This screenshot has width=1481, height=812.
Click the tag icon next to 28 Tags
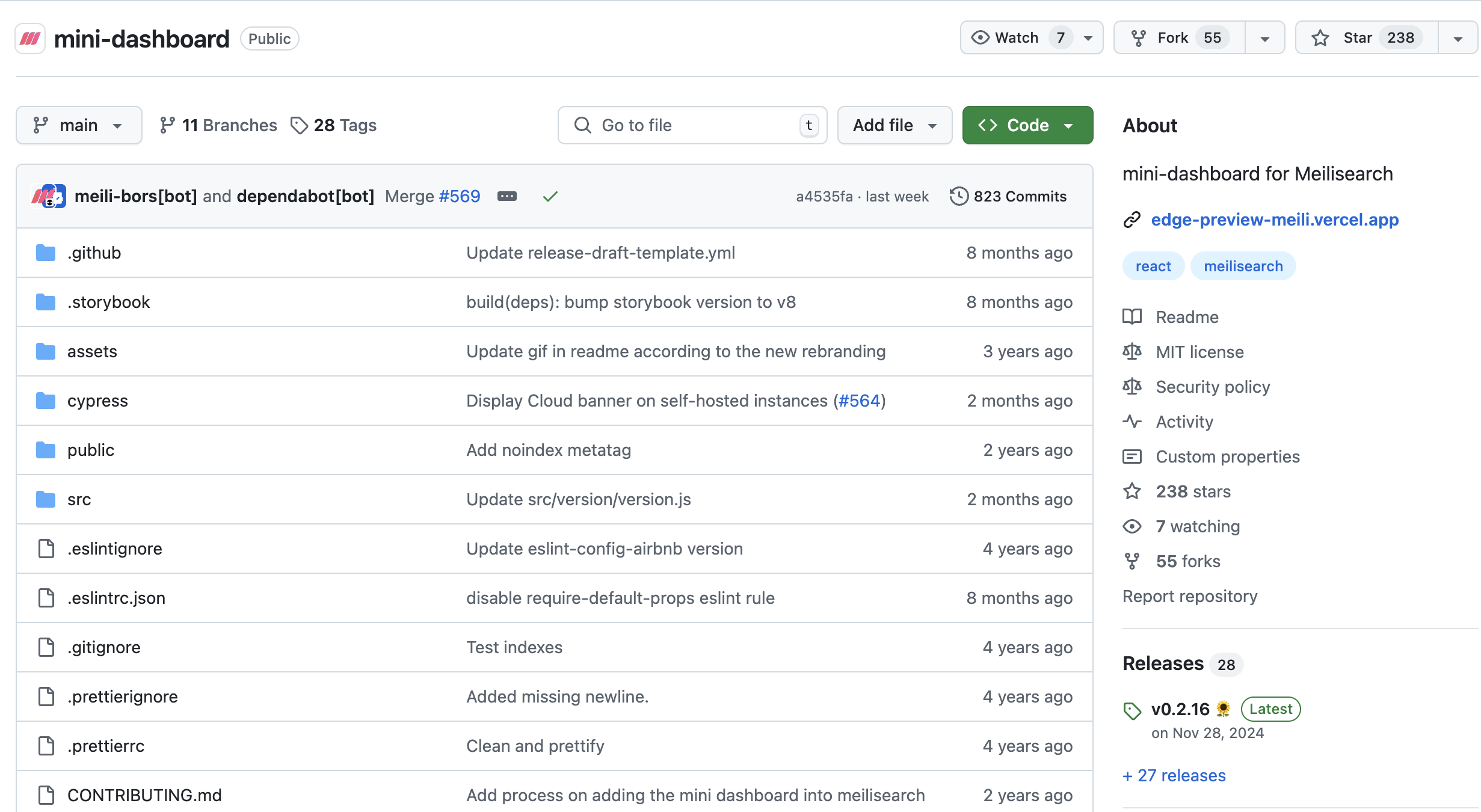299,126
